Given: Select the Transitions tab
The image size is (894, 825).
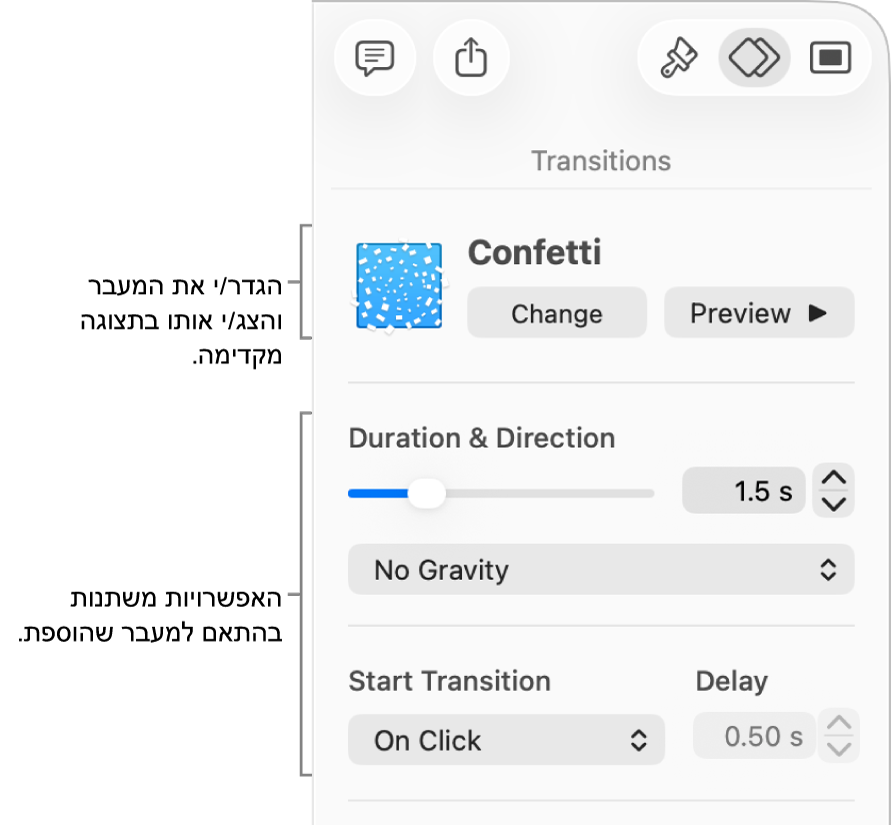Looking at the screenshot, I should (600, 160).
